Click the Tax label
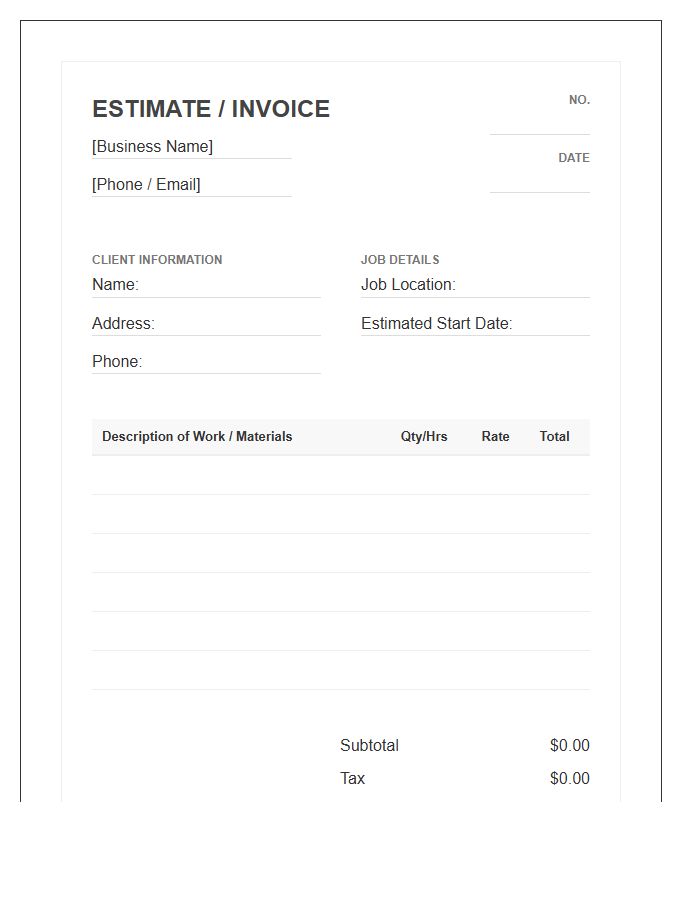The height and width of the screenshot is (900, 700). 352,778
